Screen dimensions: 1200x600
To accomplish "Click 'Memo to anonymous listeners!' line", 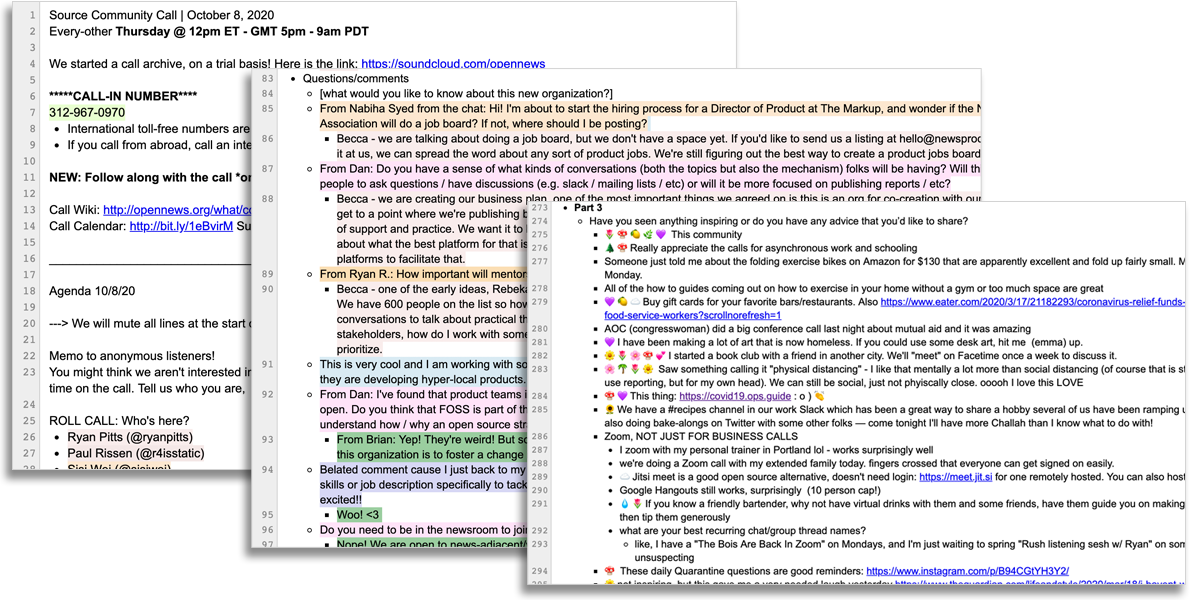I will pos(131,356).
